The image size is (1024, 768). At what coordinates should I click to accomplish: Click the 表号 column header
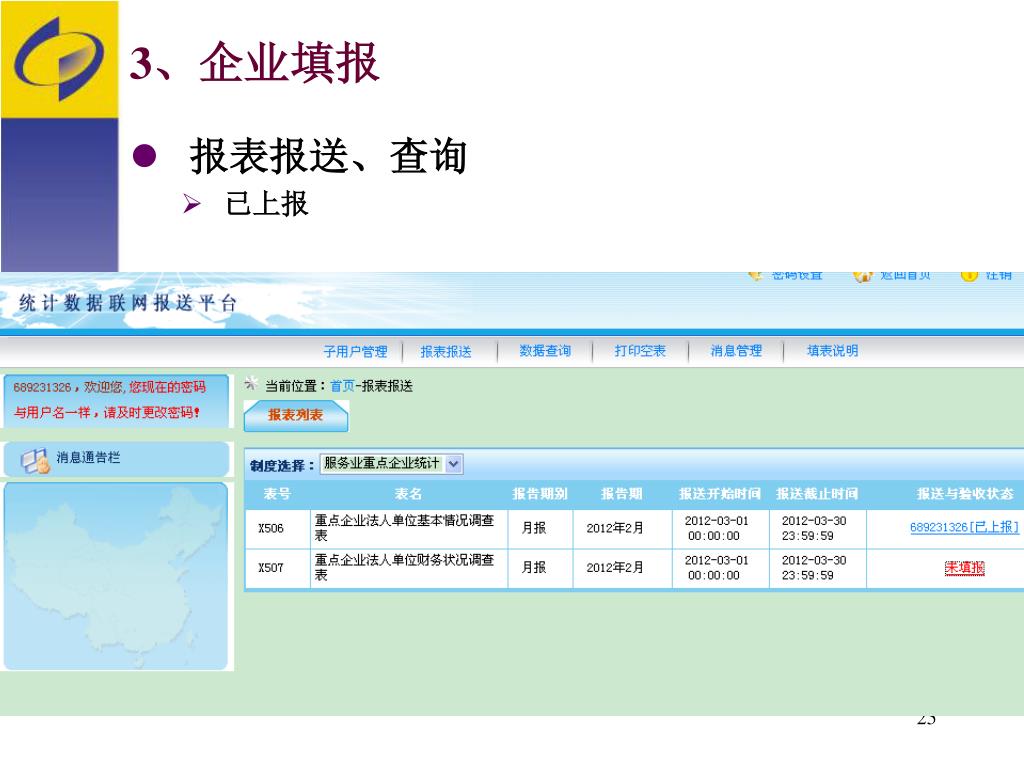click(x=277, y=494)
